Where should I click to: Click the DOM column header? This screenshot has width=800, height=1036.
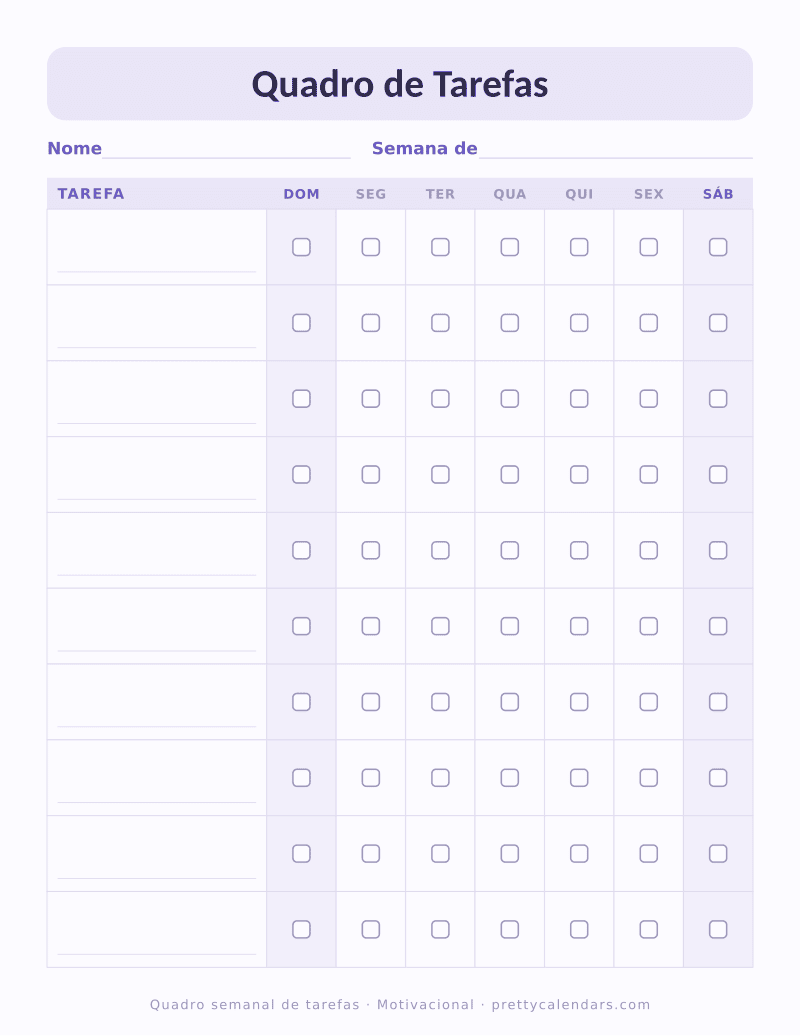pyautogui.click(x=301, y=194)
